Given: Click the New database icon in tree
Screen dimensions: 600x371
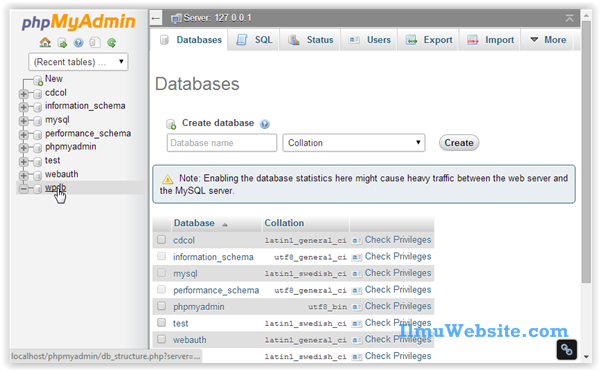Looking at the screenshot, I should tap(38, 80).
